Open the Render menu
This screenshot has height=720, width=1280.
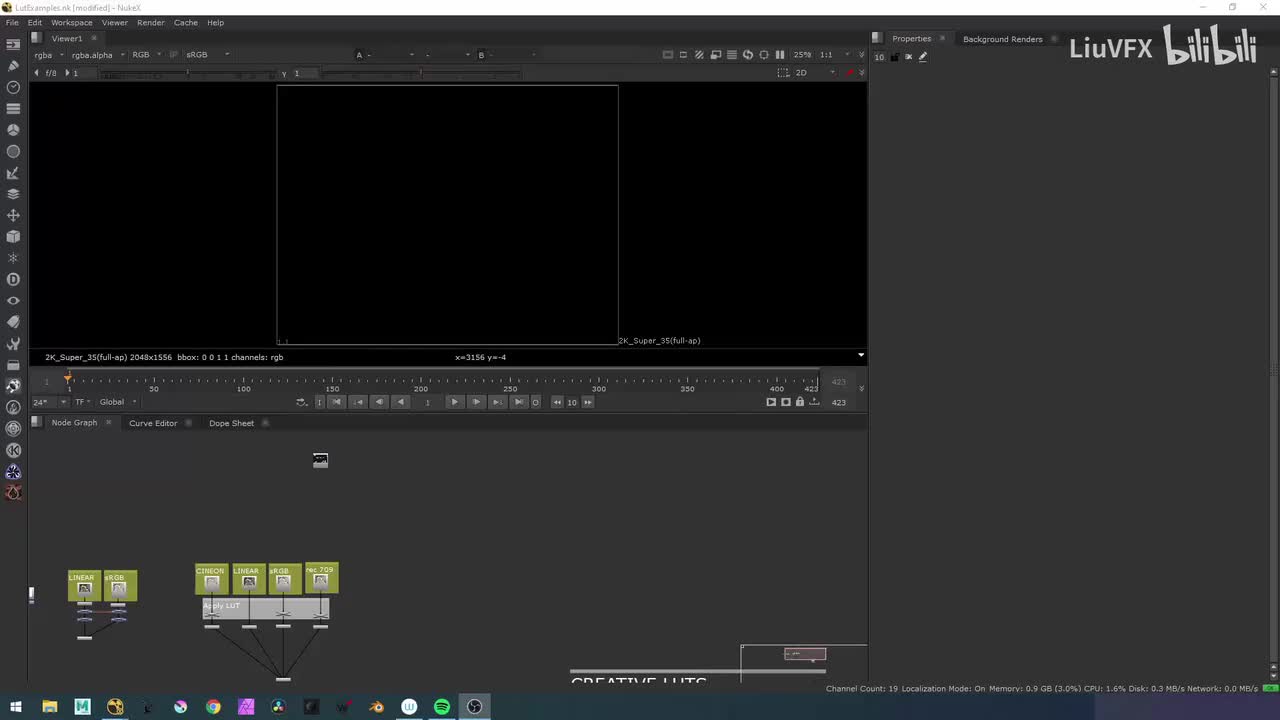[x=151, y=22]
